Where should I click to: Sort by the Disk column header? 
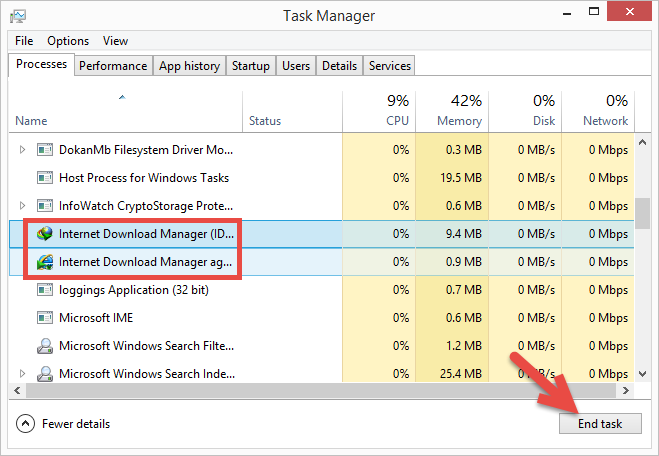pyautogui.click(x=525, y=112)
